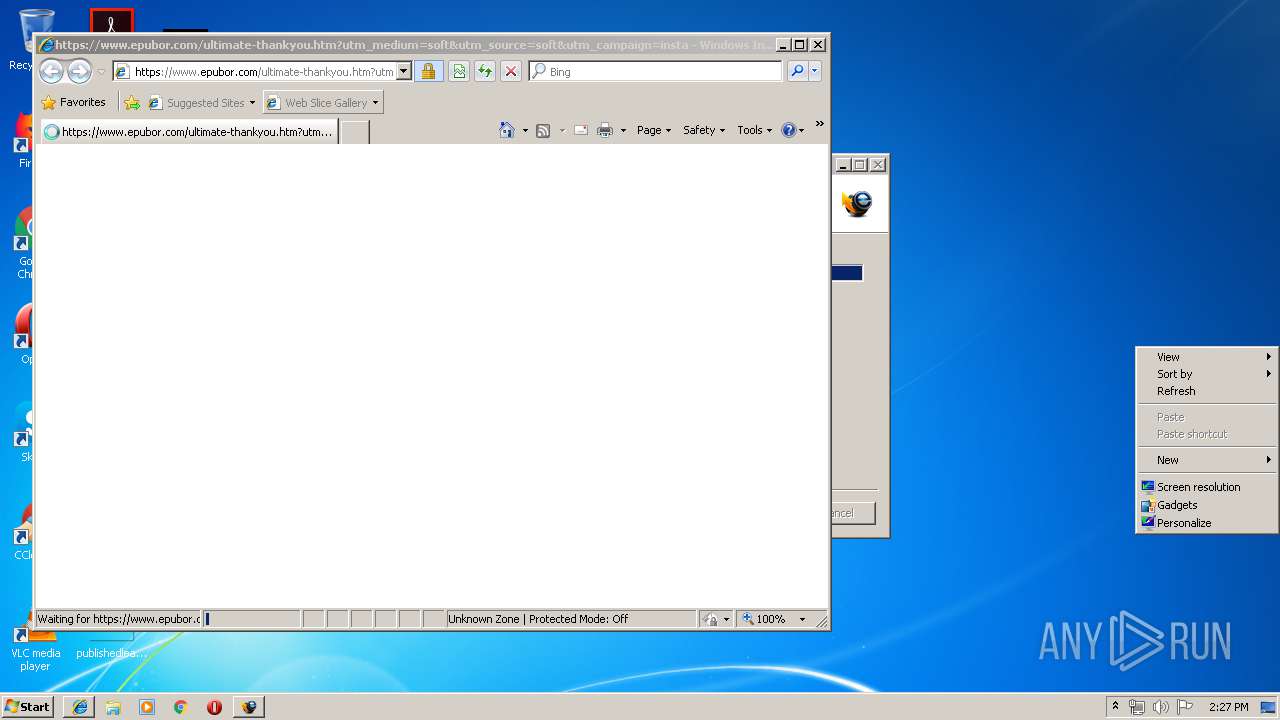The image size is (1280, 720).
Task: Click into the Bing search box
Action: (x=663, y=71)
